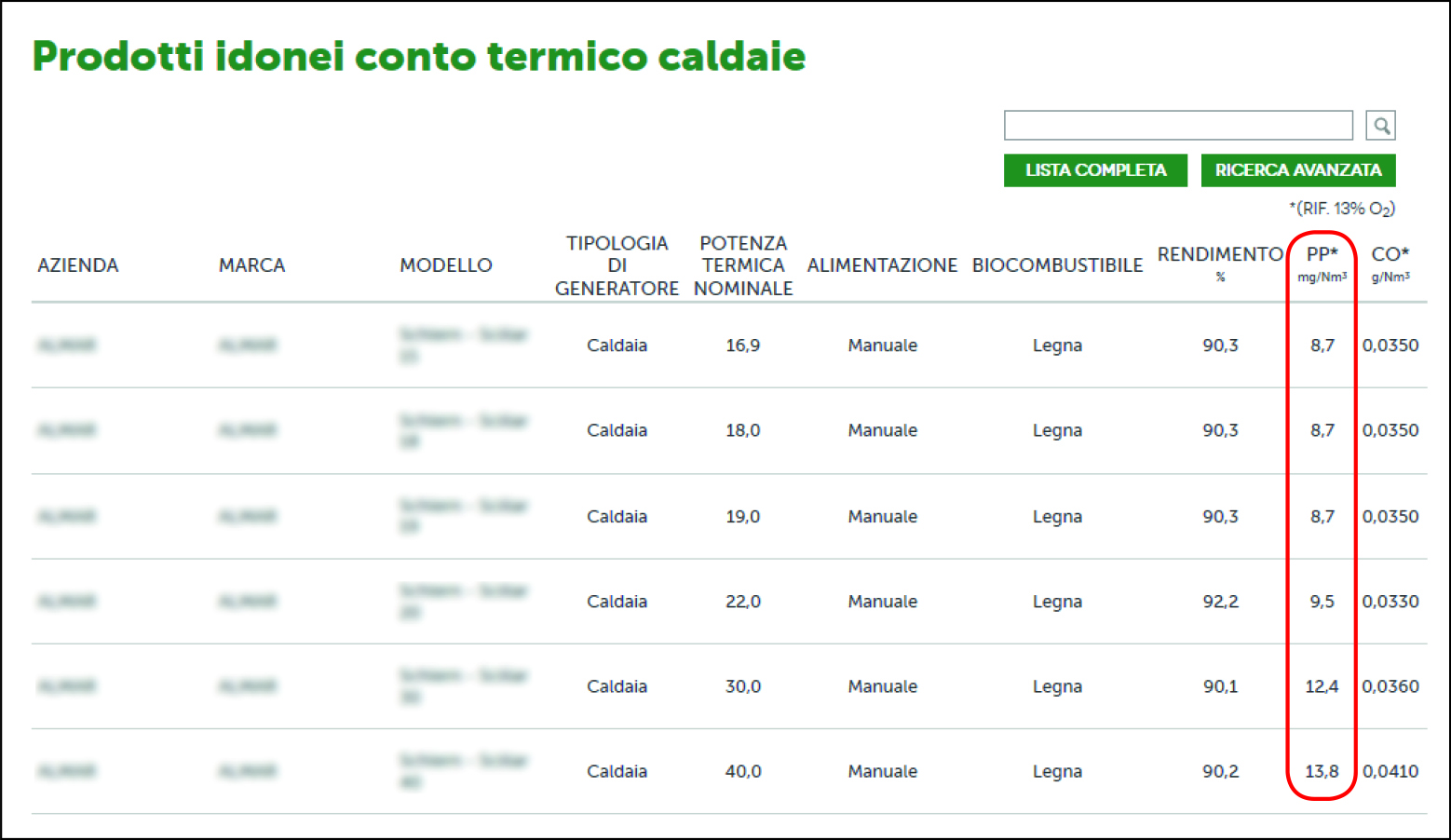Viewport: 1451px width, 840px height.
Task: Sort by AZIENDA column header
Action: pyautogui.click(x=78, y=265)
